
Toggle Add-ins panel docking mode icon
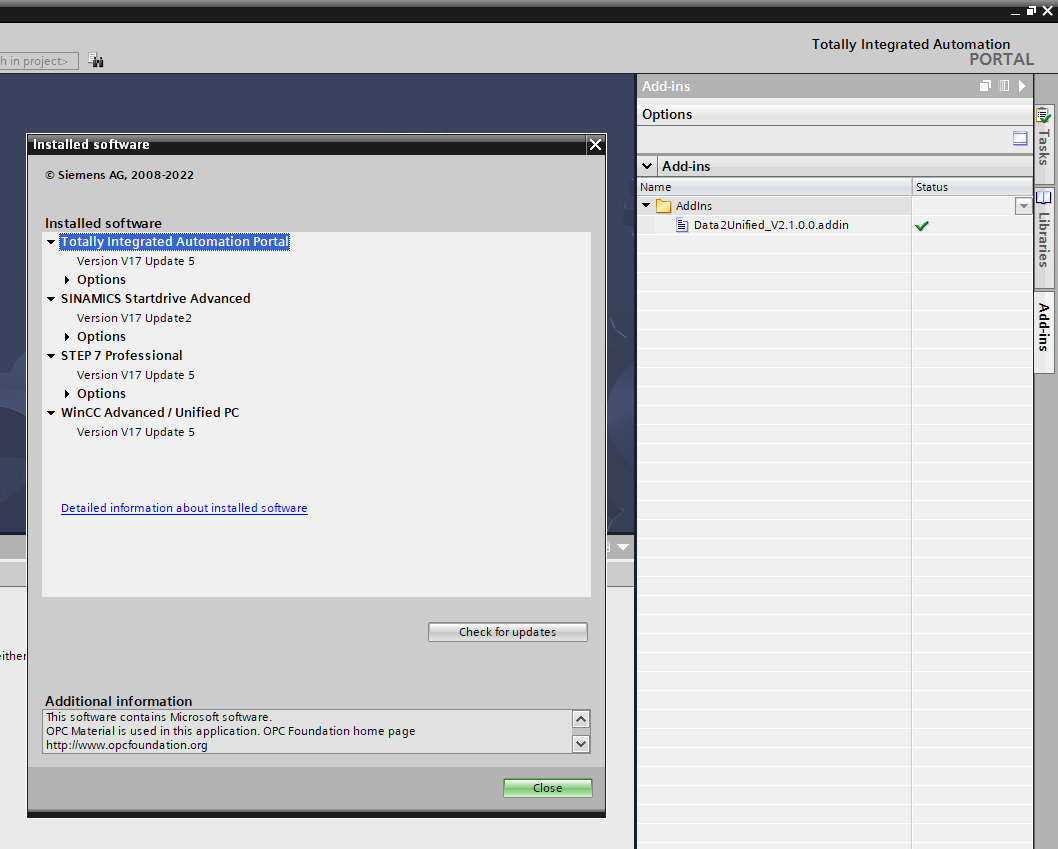[x=1004, y=86]
